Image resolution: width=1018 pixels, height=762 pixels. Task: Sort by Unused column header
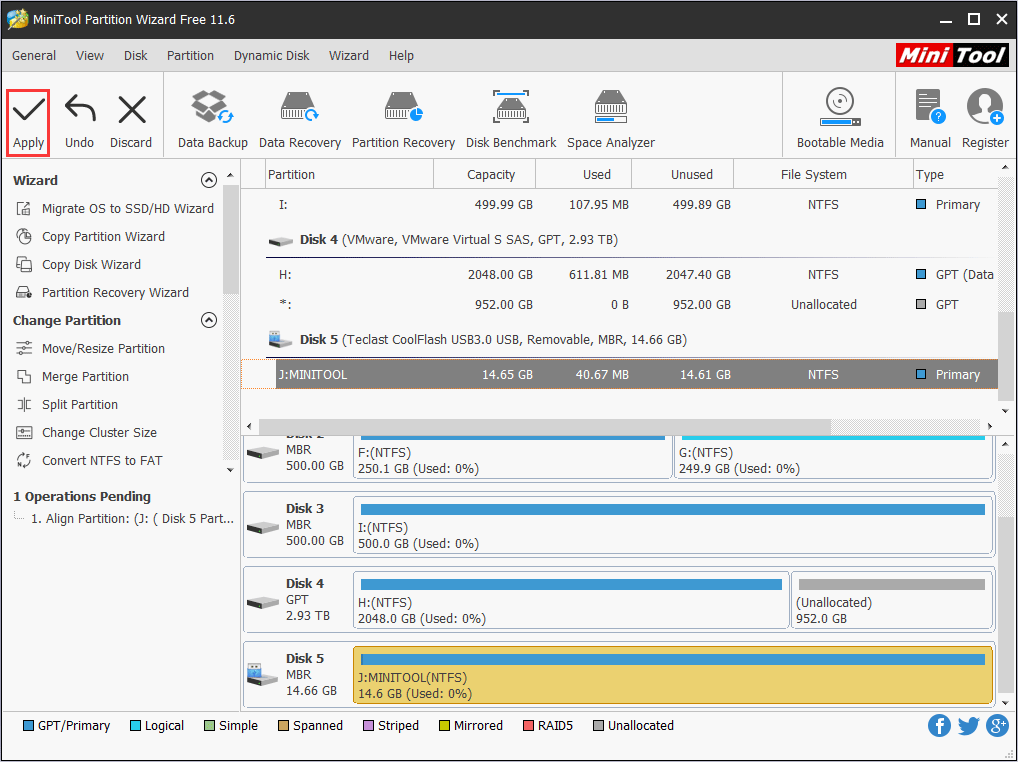[682, 175]
